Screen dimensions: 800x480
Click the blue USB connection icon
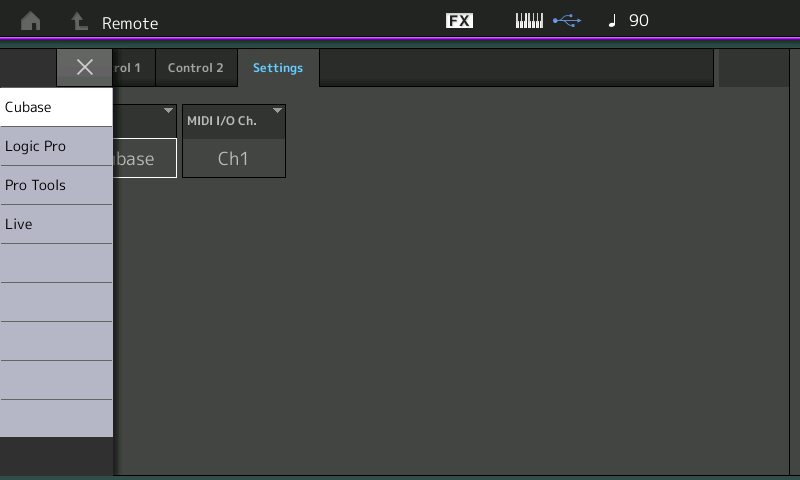click(567, 21)
